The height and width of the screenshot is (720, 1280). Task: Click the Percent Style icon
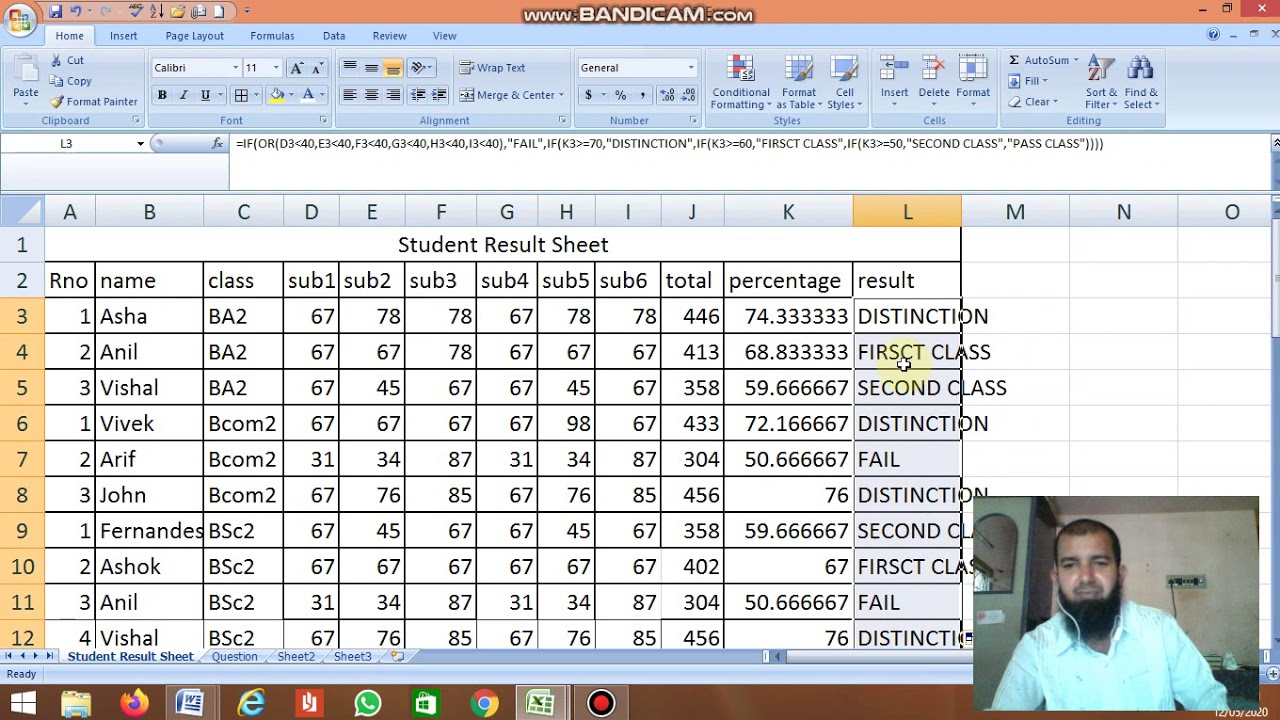point(620,95)
